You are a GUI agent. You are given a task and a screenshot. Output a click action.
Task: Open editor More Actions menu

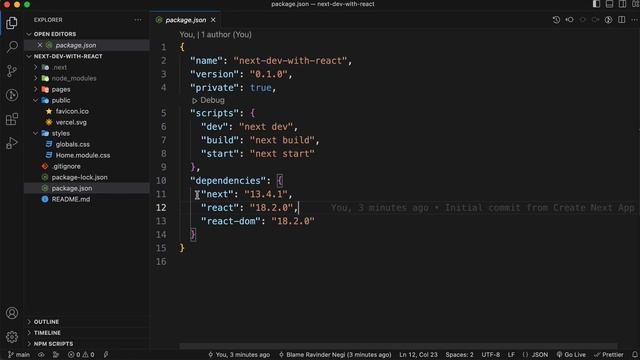click(x=634, y=20)
